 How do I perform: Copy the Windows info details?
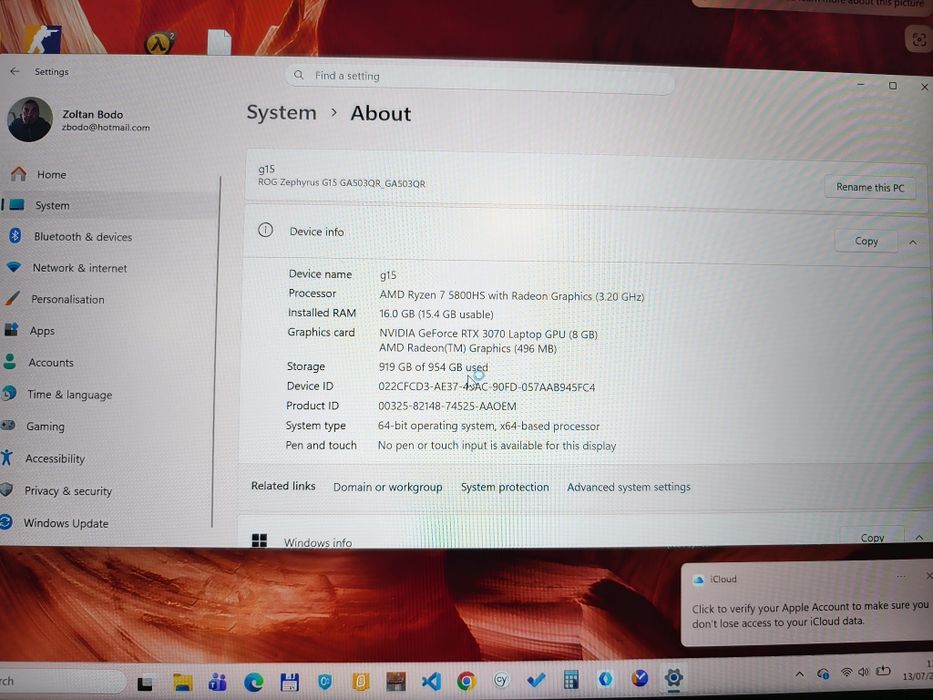872,538
